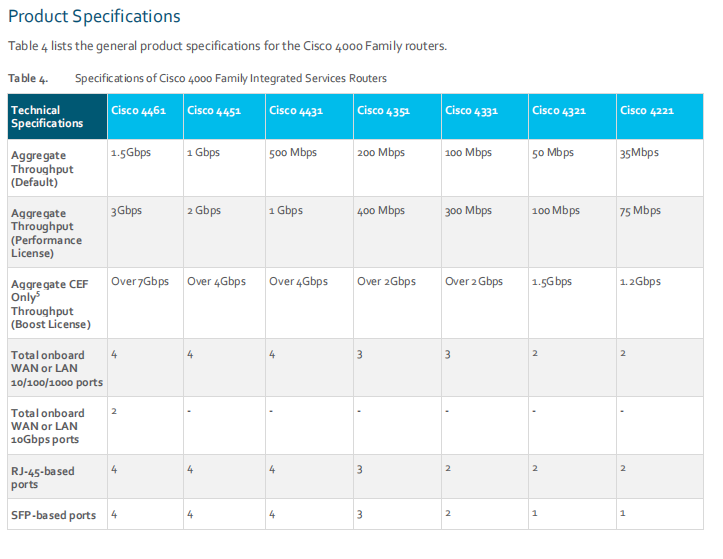The height and width of the screenshot is (559, 723).
Task: Click the bold "Table 4." caption label
Action: [x=27, y=78]
